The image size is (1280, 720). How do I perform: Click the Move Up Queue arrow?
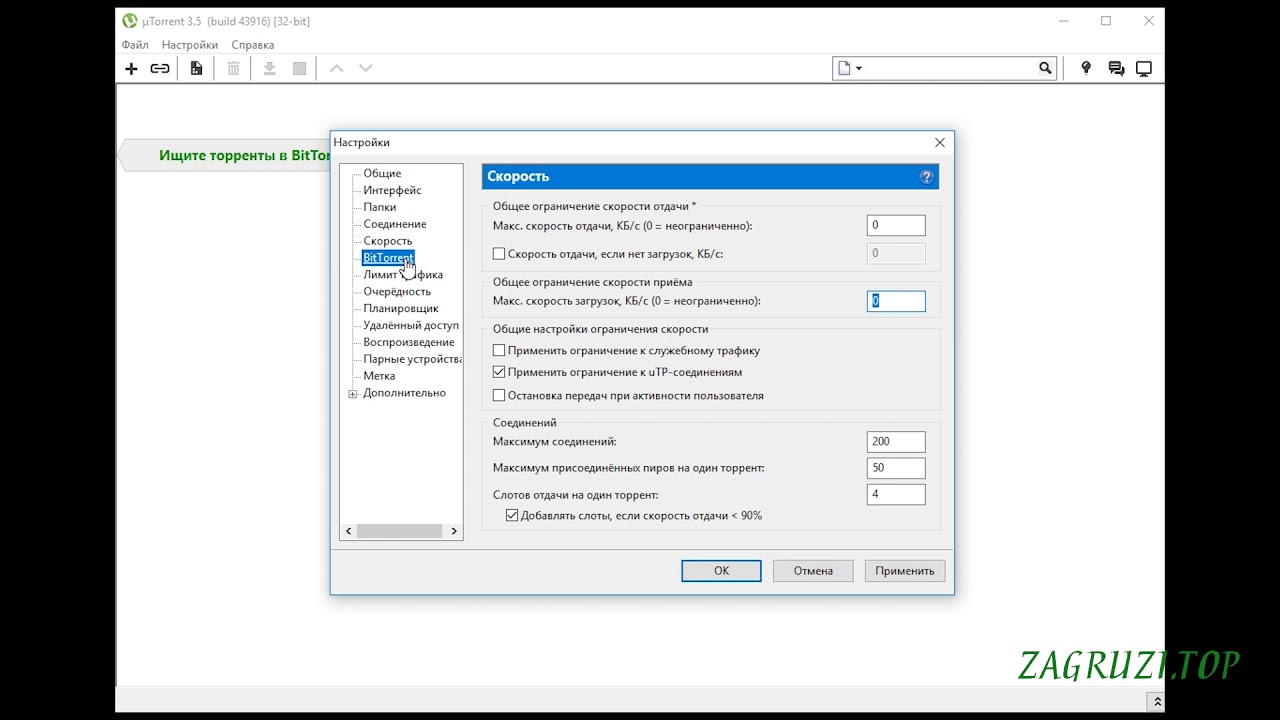coord(337,69)
